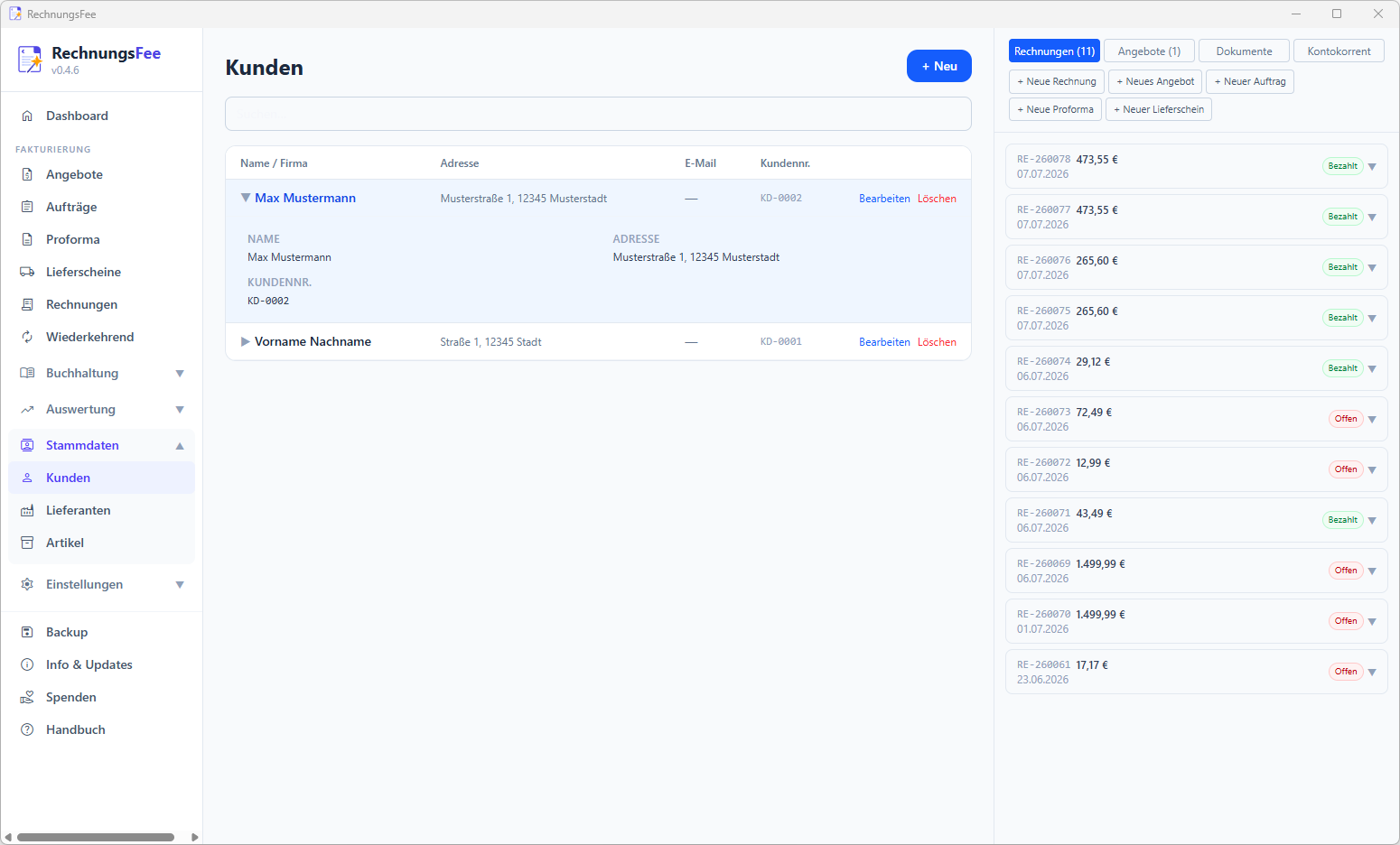Collapse the Max Mustermann row triangle
Viewport: 1400px width, 845px height.
pos(245,198)
